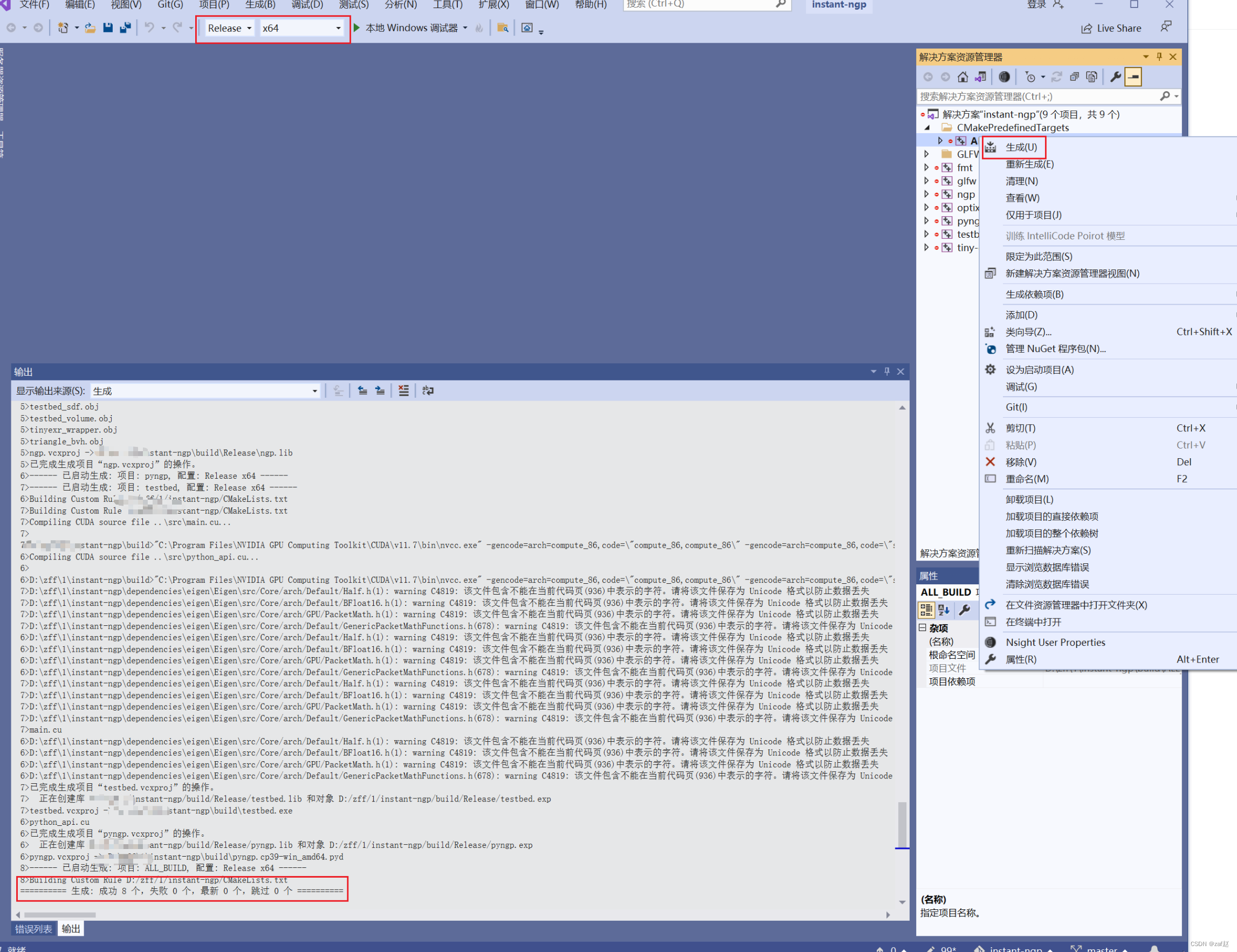
Task: Switch to the 错误列表 tab
Action: (33, 929)
